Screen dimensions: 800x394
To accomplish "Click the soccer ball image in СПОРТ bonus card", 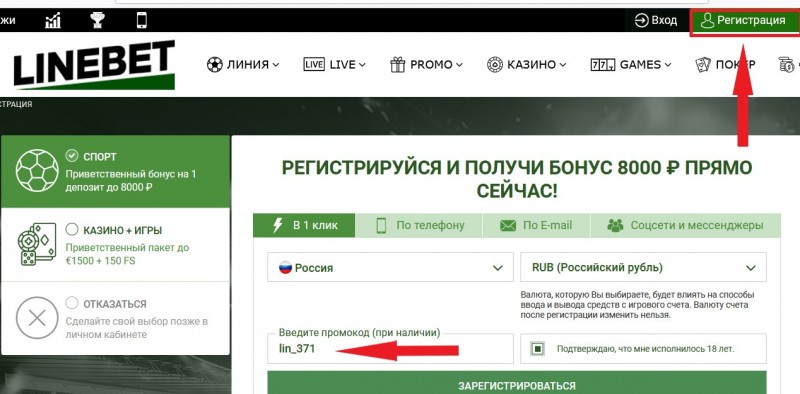I will tap(37, 170).
